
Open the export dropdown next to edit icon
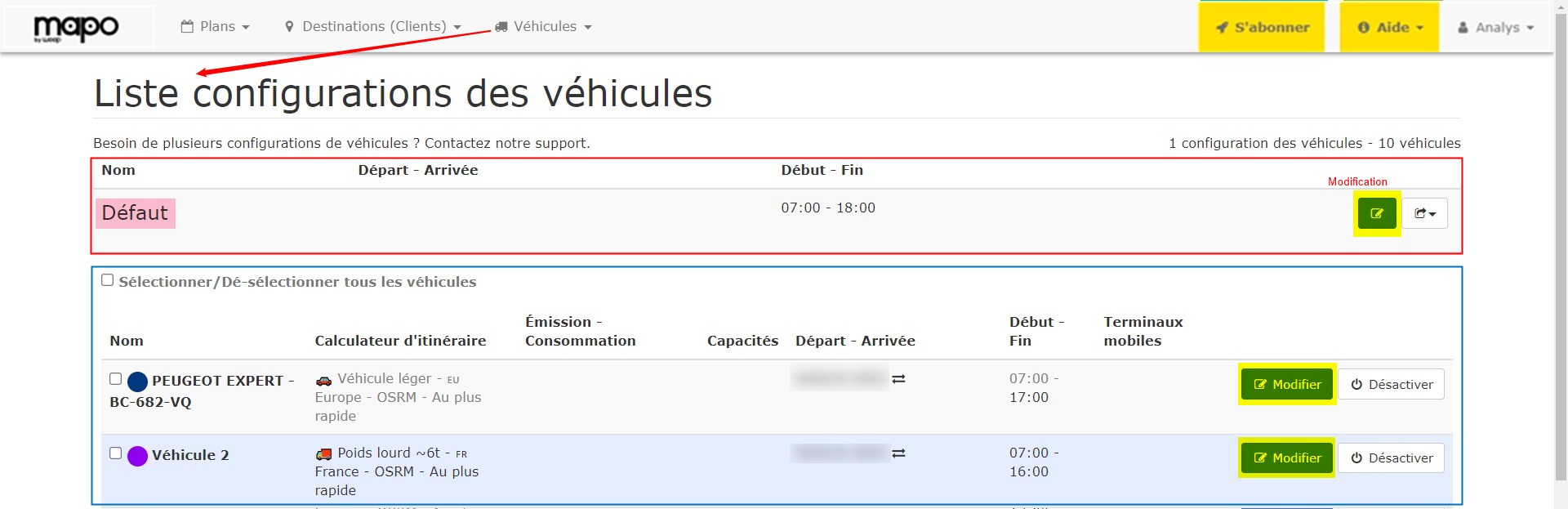[x=1424, y=214]
